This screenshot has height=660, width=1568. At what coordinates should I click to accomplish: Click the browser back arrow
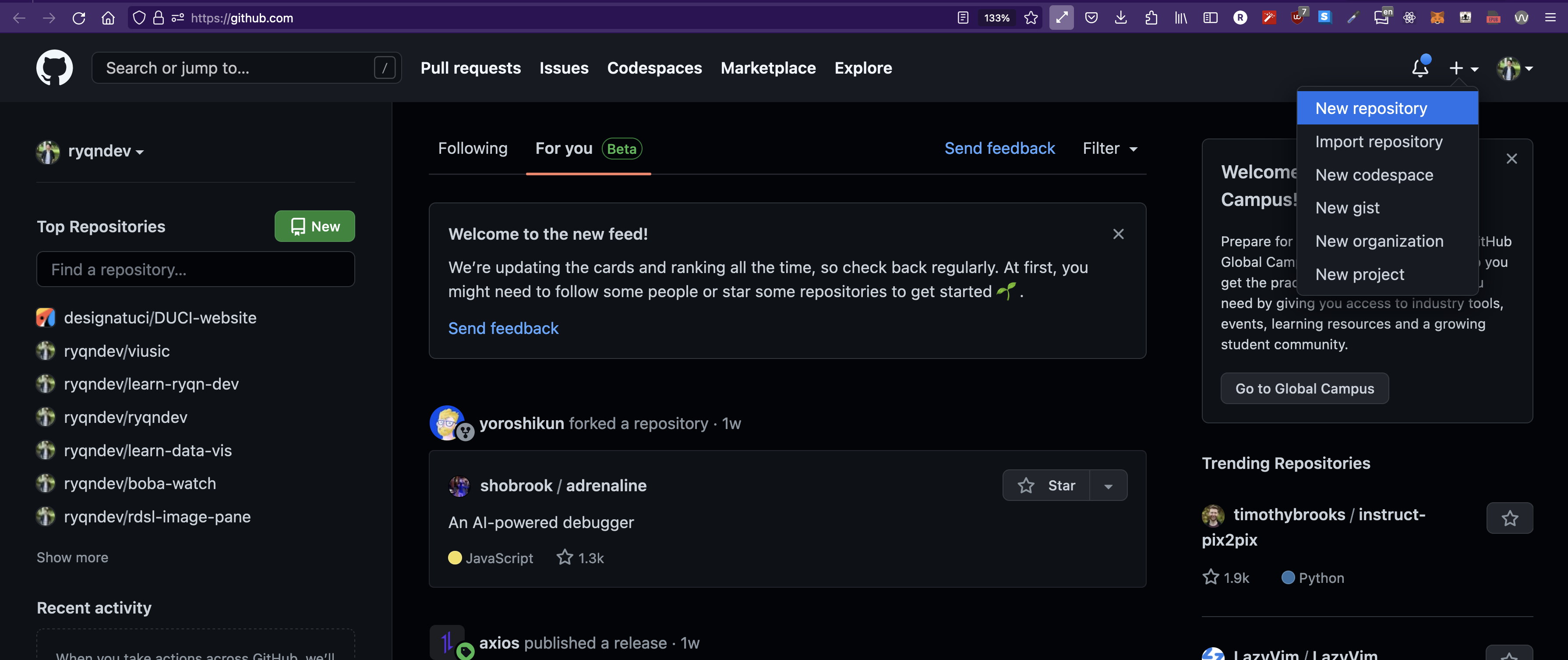[x=19, y=18]
